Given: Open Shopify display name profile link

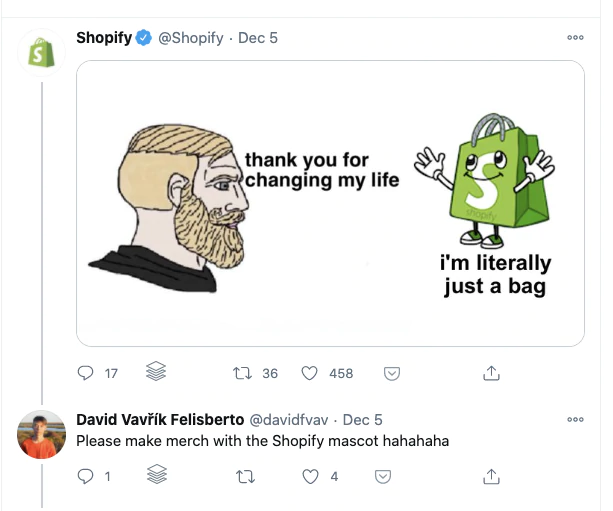Looking at the screenshot, I should point(104,38).
